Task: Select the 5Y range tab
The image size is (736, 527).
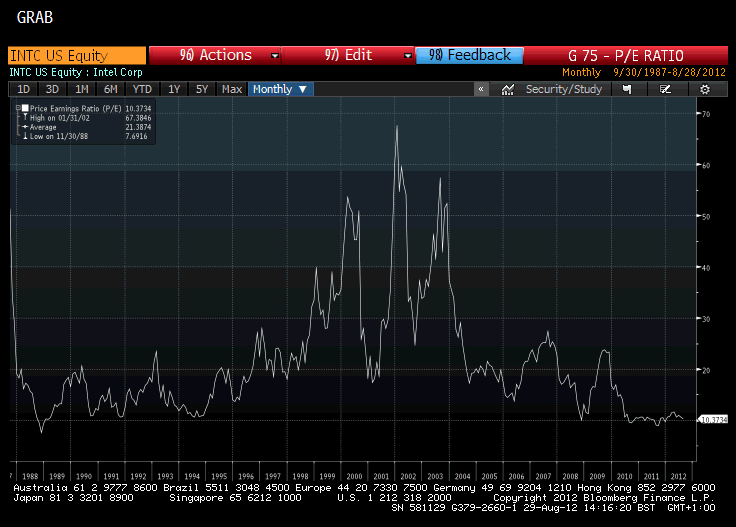Action: [x=202, y=89]
